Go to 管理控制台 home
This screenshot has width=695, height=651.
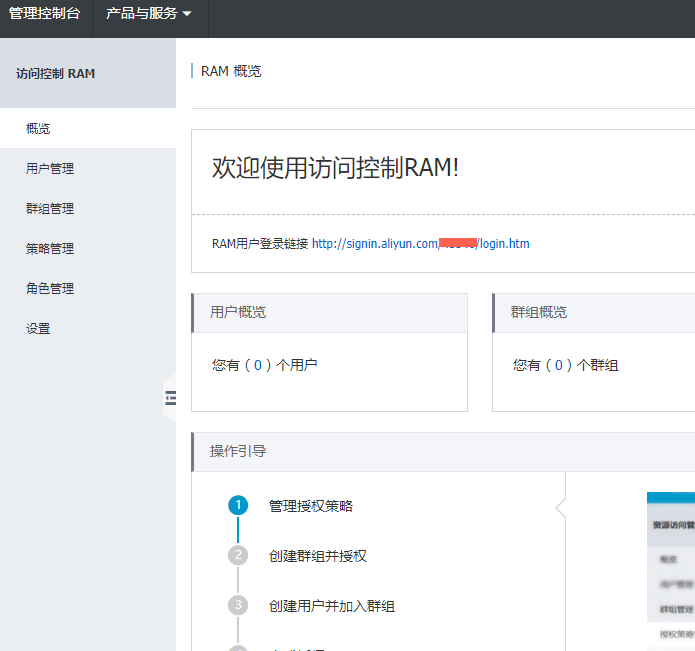tap(44, 13)
